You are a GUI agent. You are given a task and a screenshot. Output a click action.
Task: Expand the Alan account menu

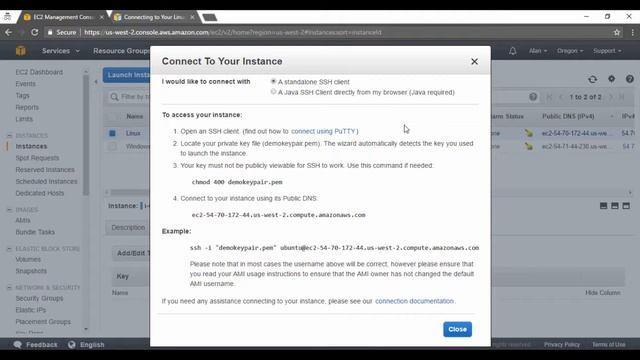[x=538, y=51]
